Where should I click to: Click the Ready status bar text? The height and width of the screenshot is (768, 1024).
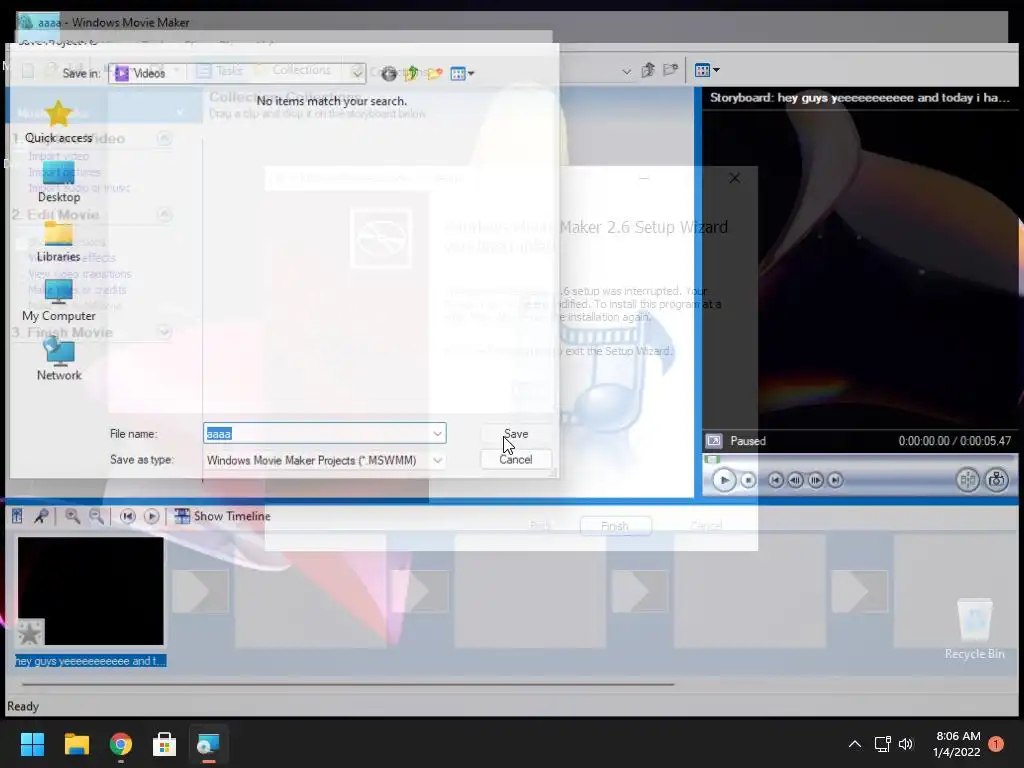(23, 706)
